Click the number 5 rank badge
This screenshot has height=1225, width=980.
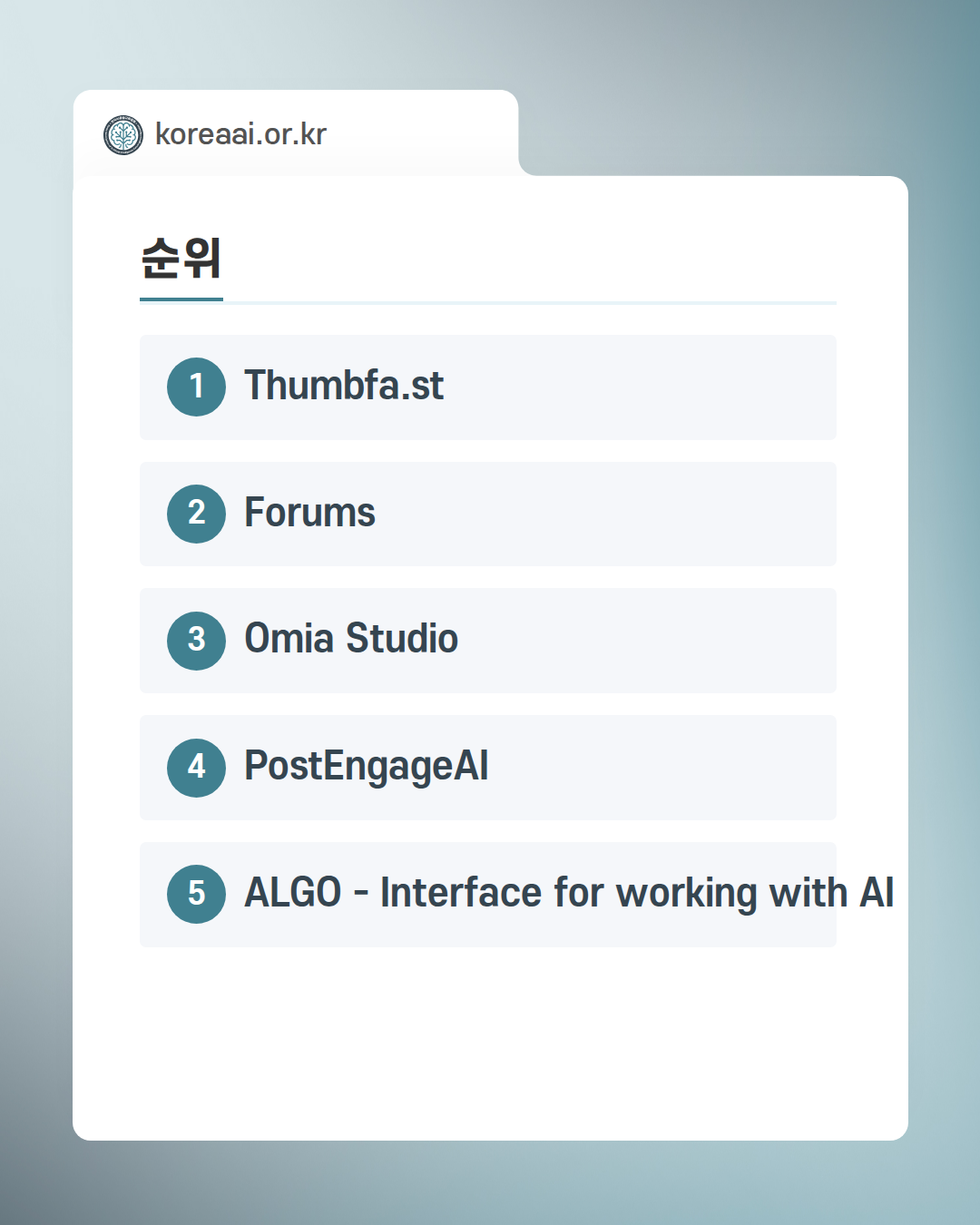click(196, 894)
